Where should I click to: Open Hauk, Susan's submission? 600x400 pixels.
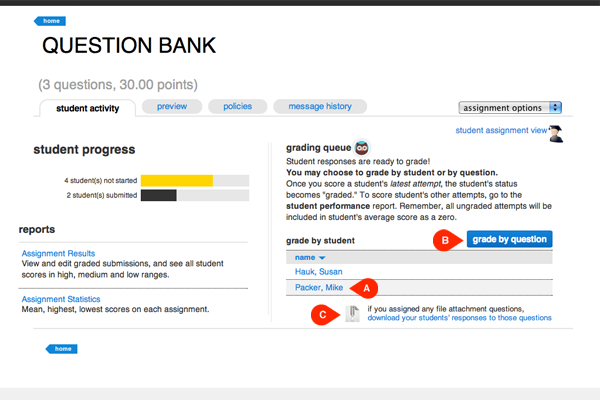tap(317, 272)
